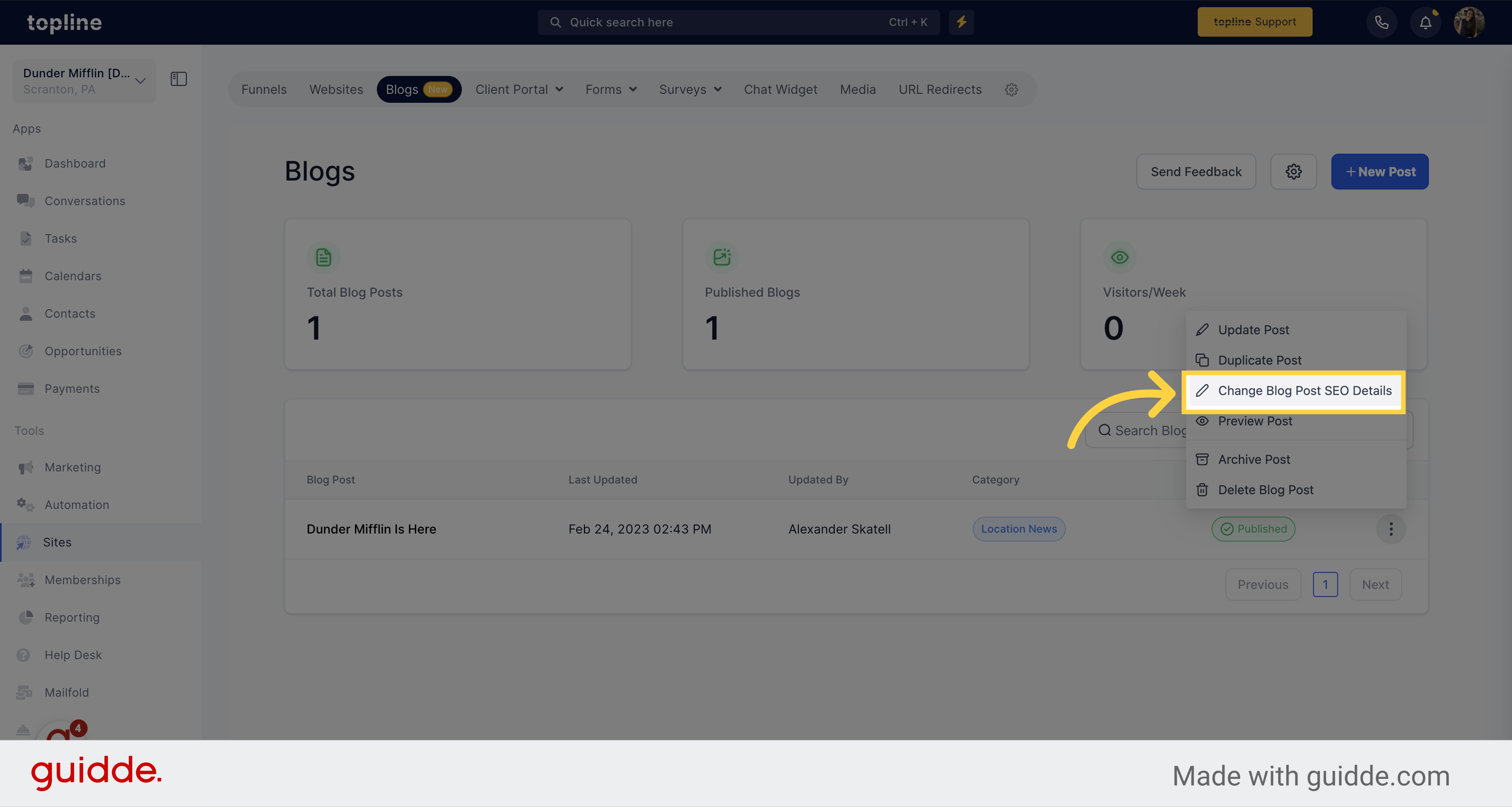Click the New Post button
Screen dimensions: 1512x807
point(1380,172)
